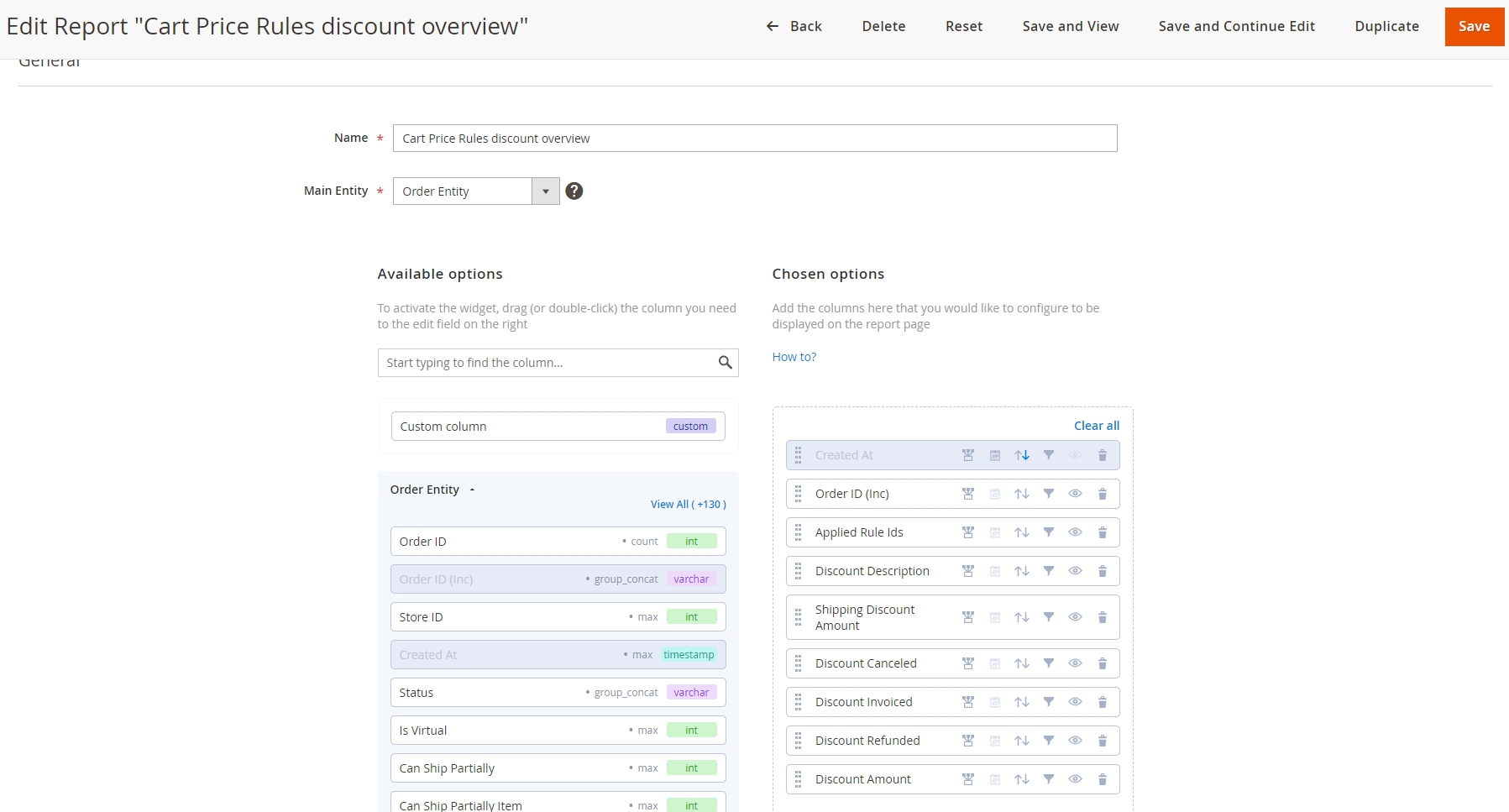Toggle visibility eye for Discount Amount

(x=1076, y=779)
